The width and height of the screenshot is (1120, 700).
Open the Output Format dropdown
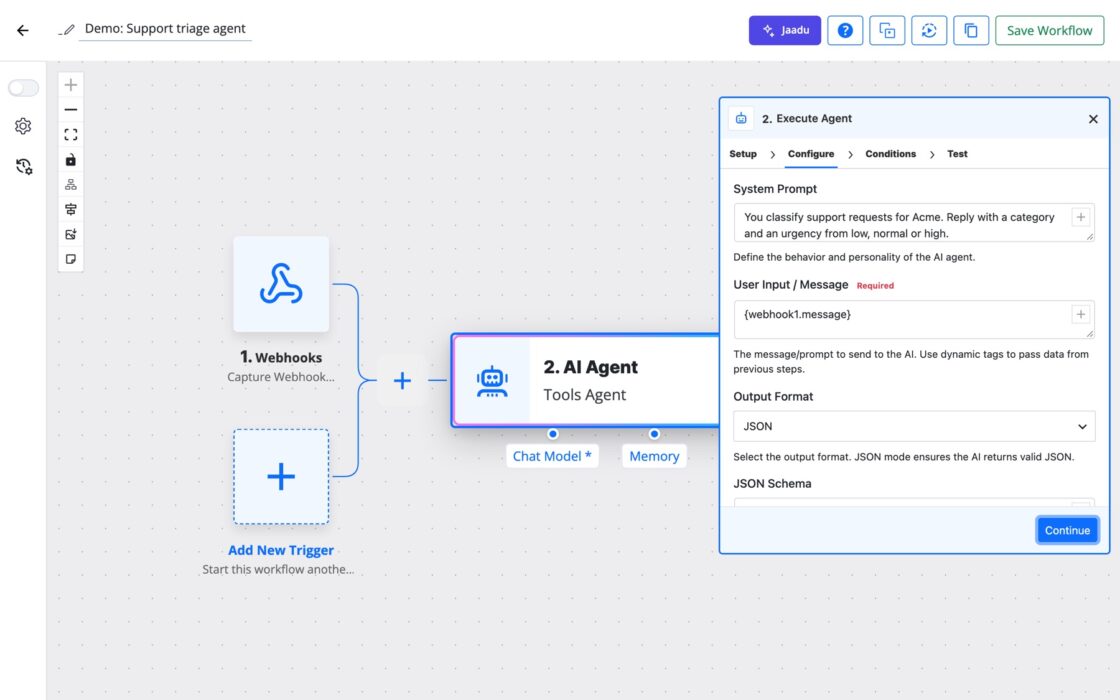click(914, 426)
